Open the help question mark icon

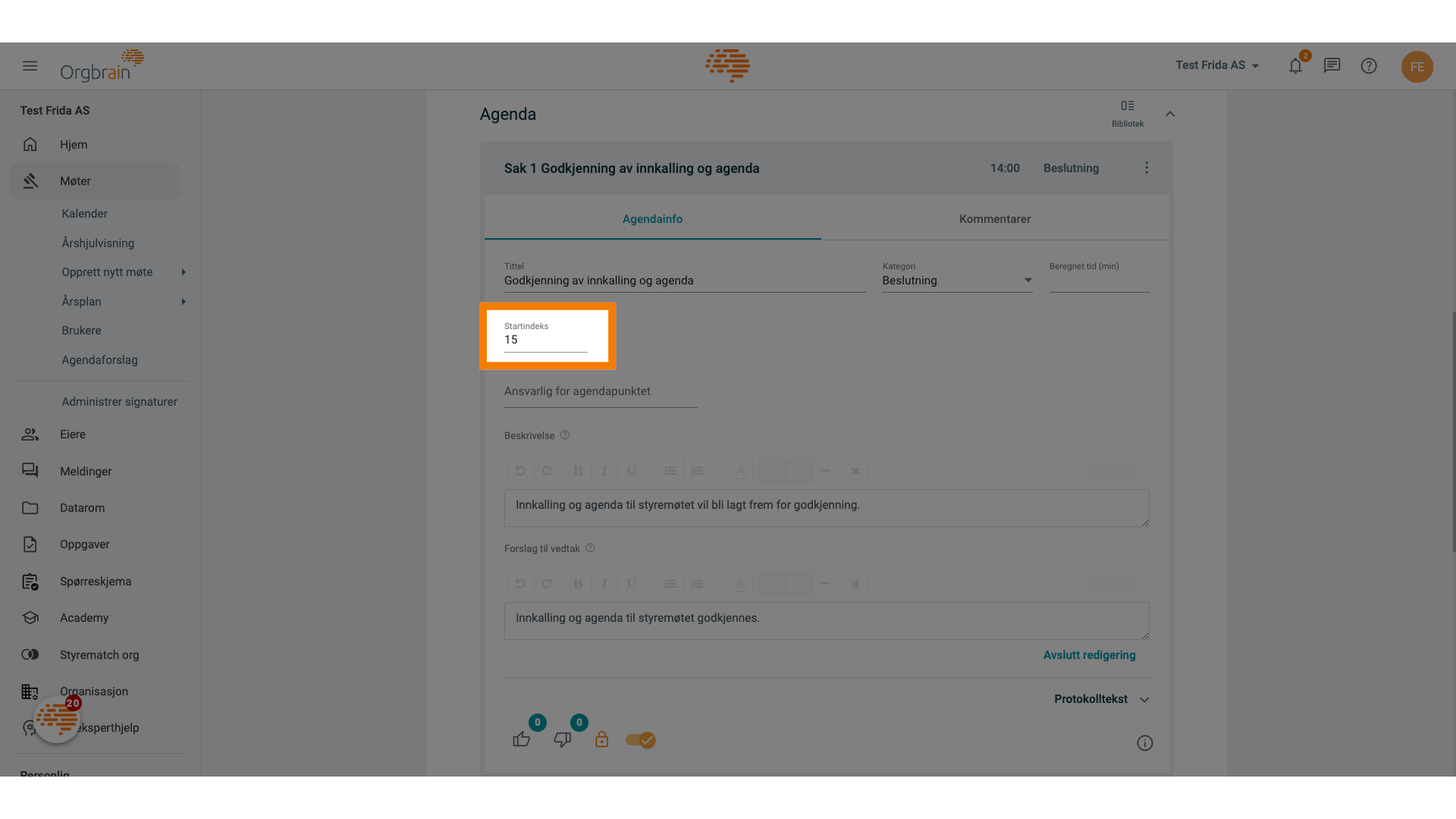click(1369, 66)
